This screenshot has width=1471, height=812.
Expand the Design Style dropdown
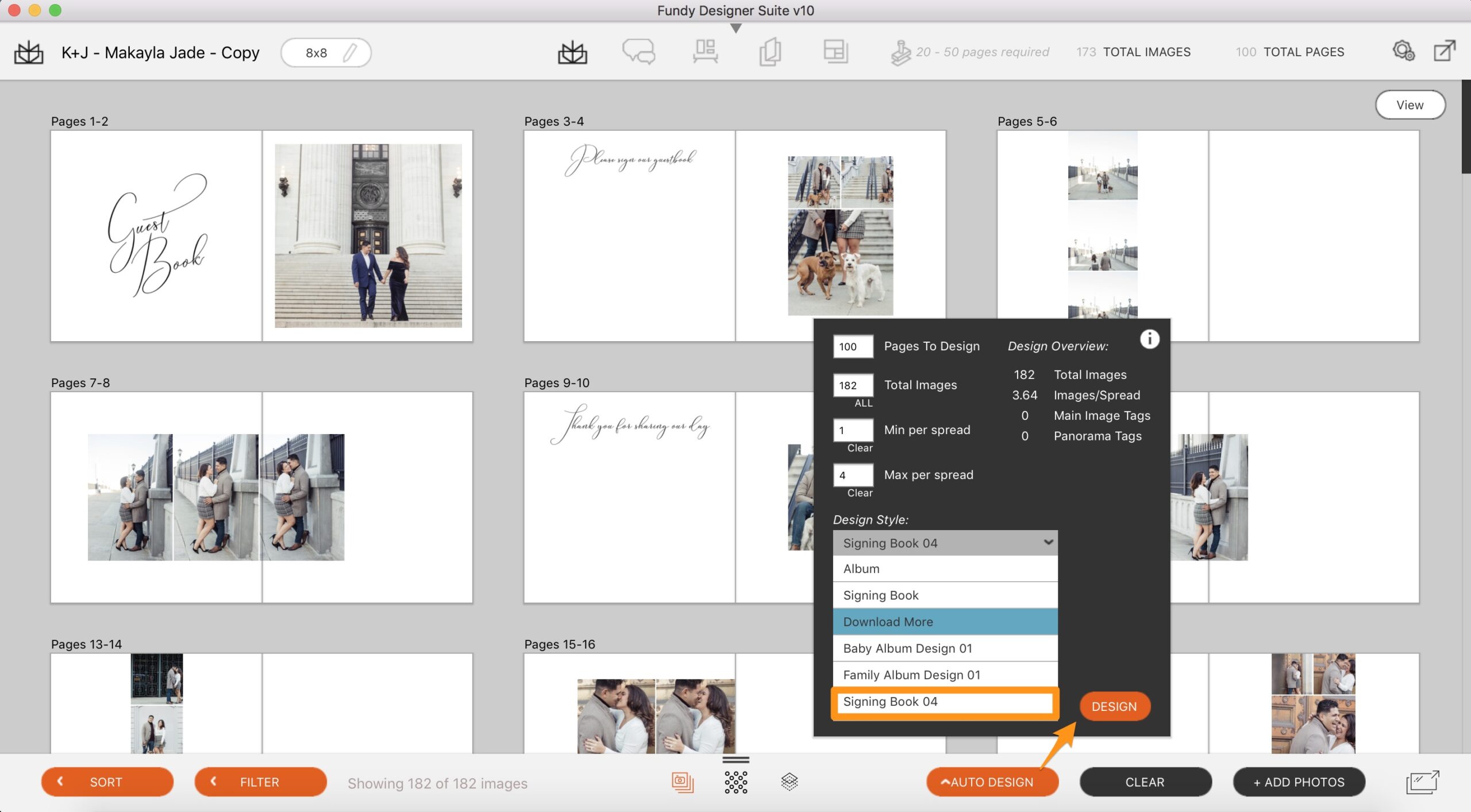pyautogui.click(x=943, y=542)
